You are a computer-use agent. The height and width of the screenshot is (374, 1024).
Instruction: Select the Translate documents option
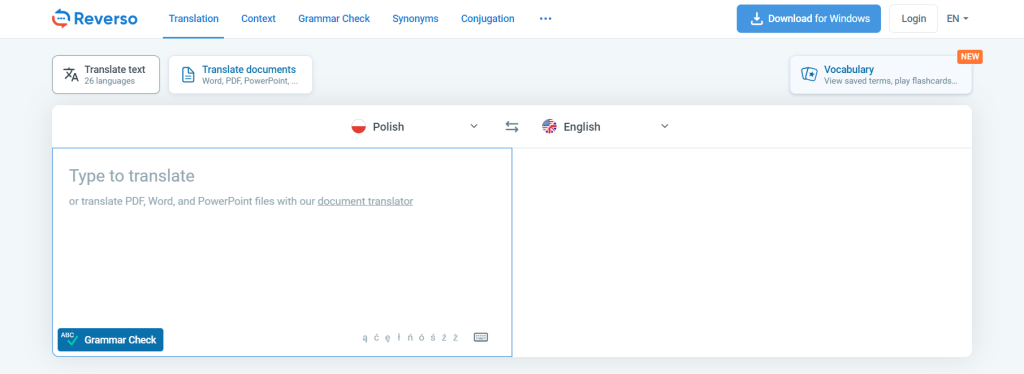pyautogui.click(x=240, y=74)
